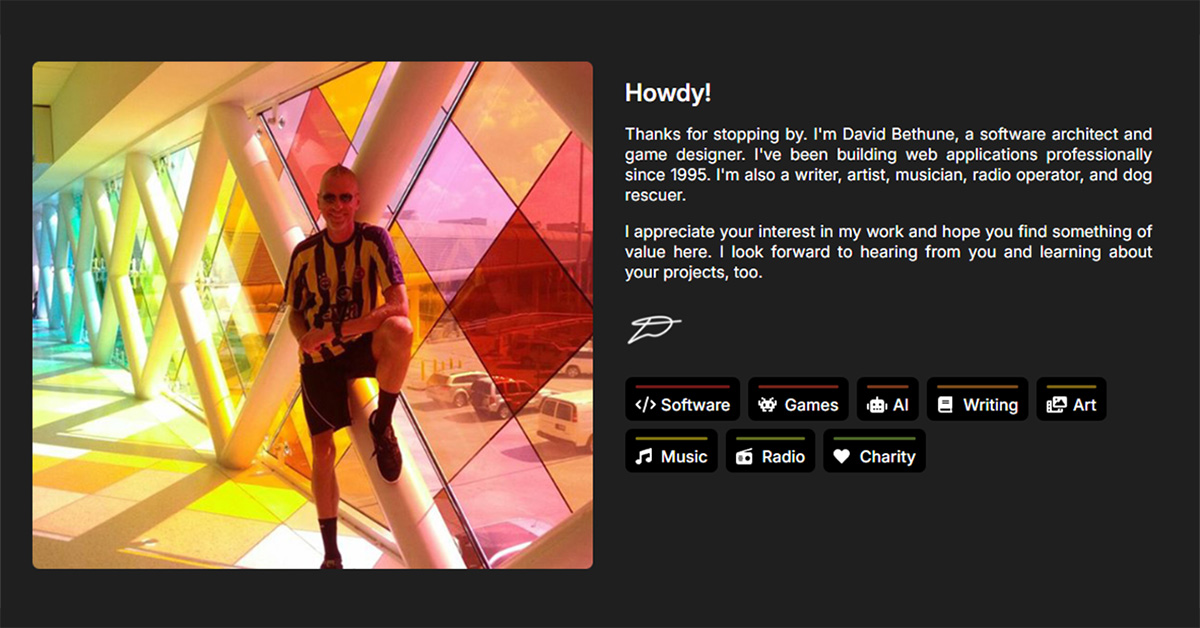Go to the Games page
This screenshot has width=1200, height=628.
pos(798,399)
